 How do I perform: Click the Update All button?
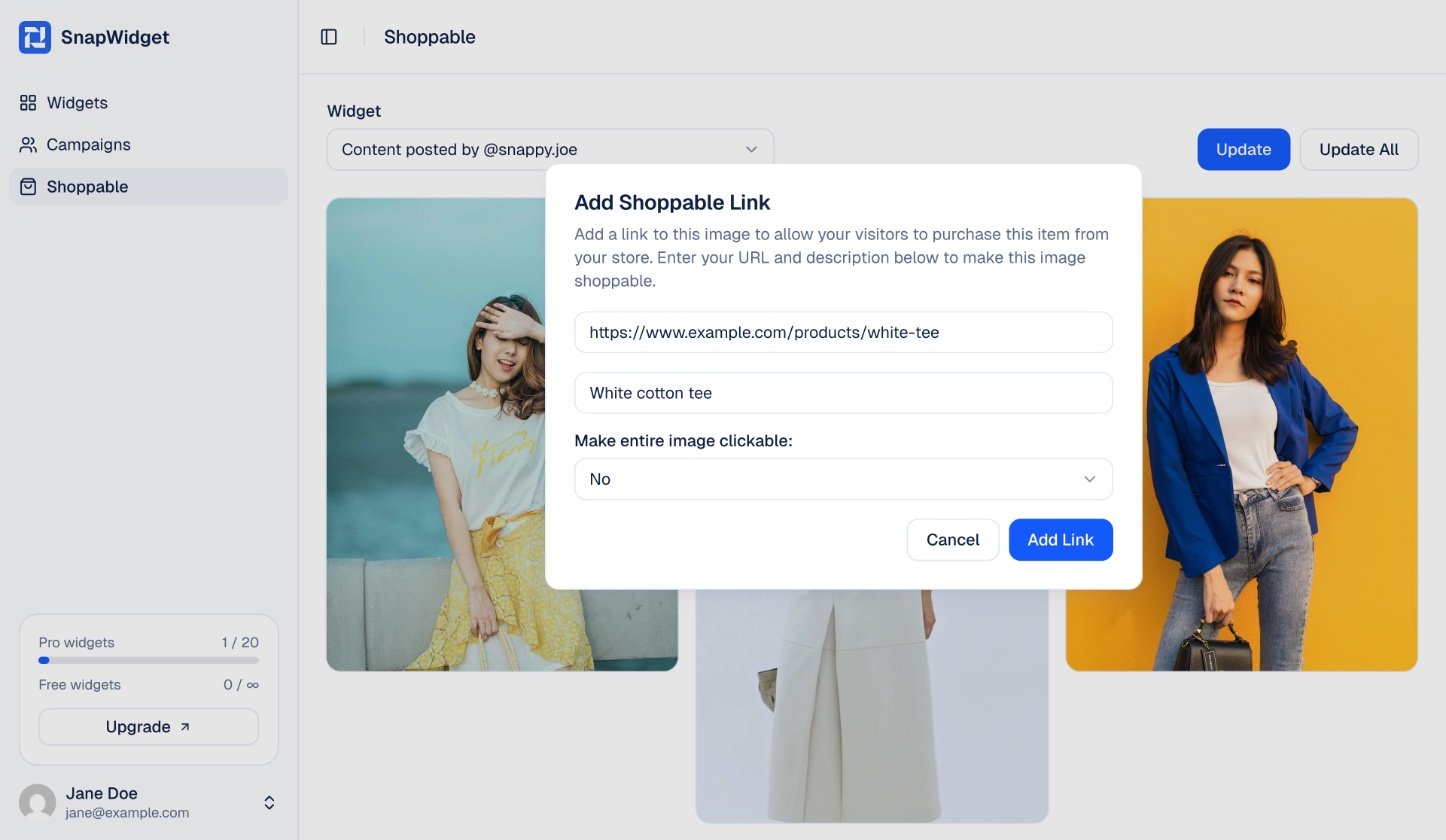[x=1359, y=149]
